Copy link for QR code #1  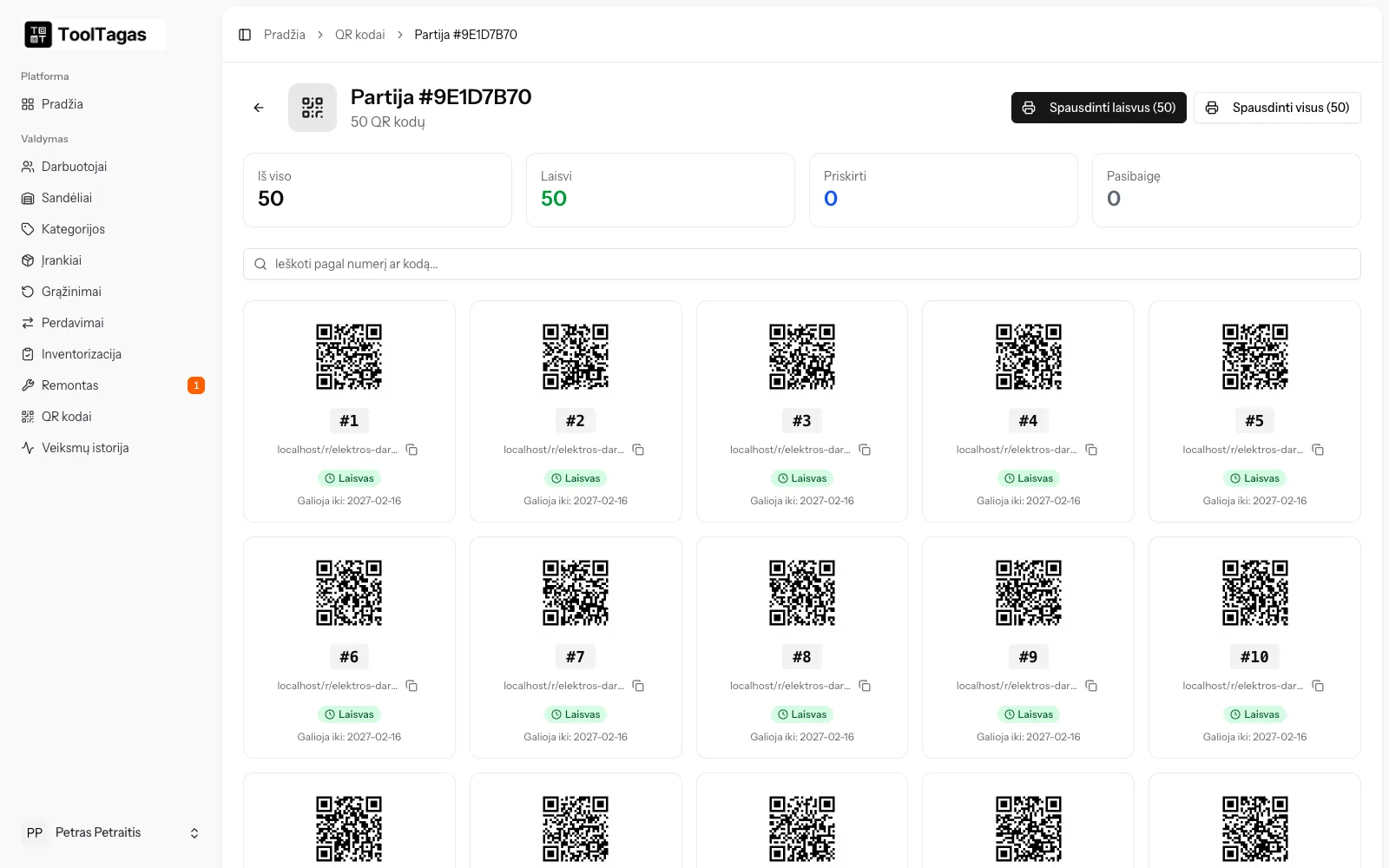pyautogui.click(x=412, y=450)
